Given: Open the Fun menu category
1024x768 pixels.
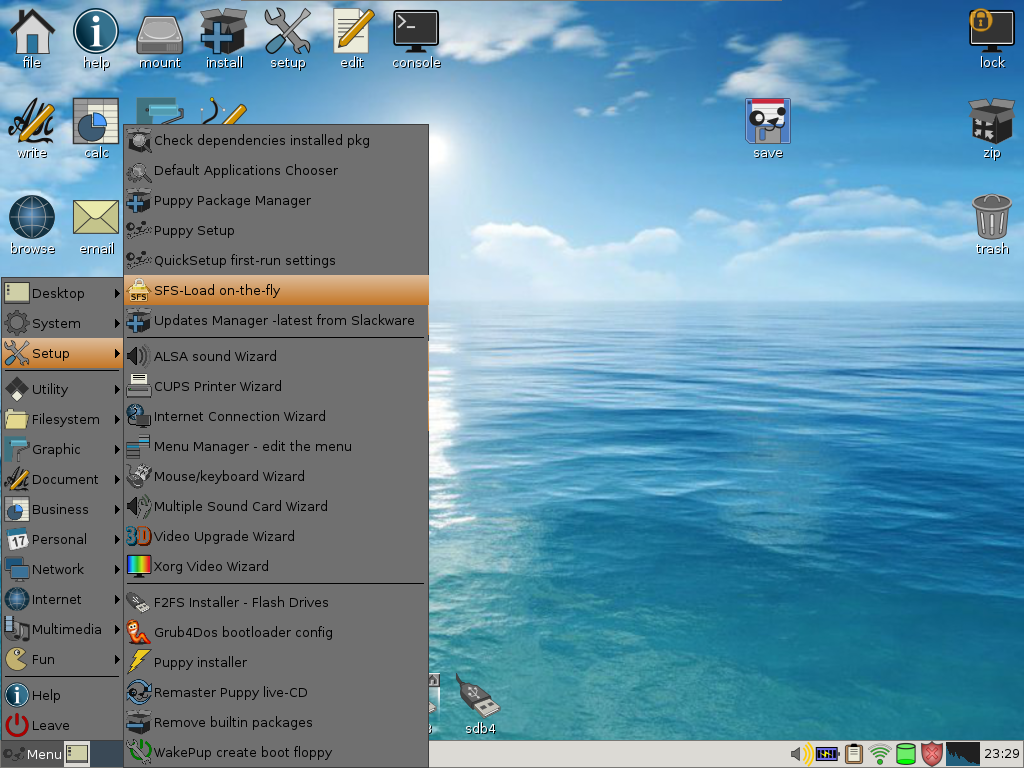Looking at the screenshot, I should [x=63, y=660].
